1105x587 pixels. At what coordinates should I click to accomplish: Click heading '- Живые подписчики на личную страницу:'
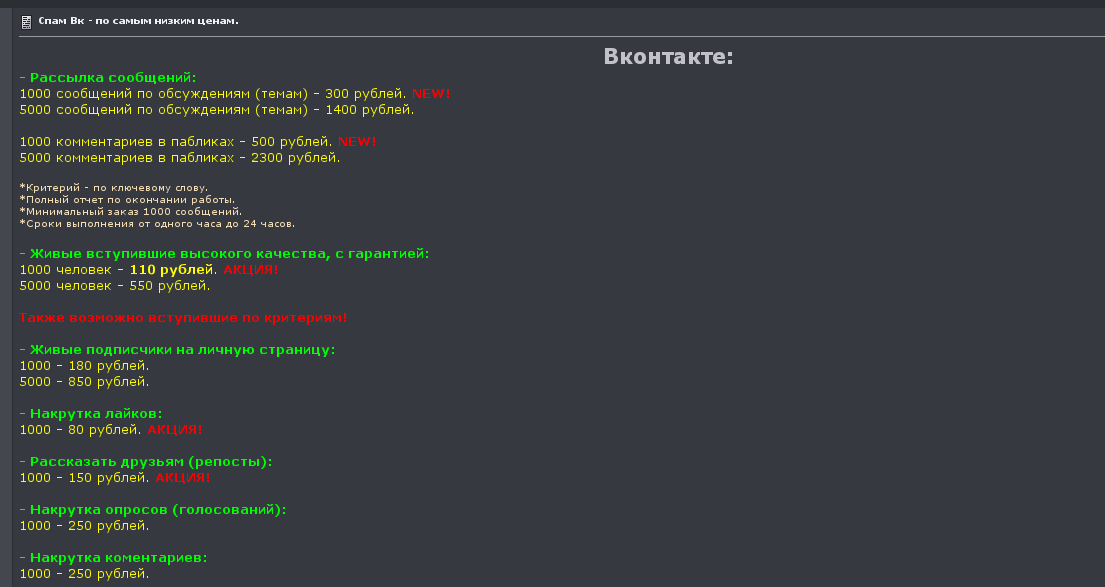pyautogui.click(x=177, y=350)
